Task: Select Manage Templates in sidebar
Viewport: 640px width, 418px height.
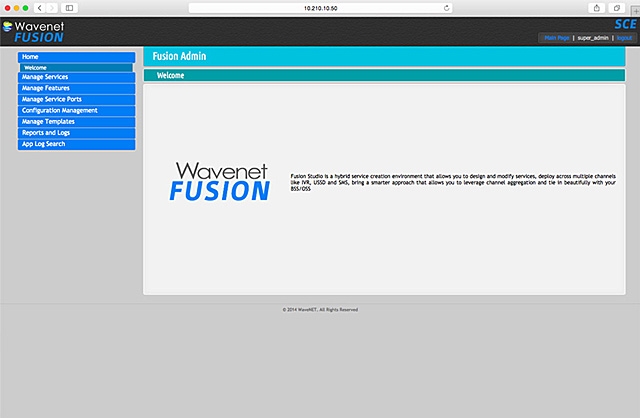Action: pyautogui.click(x=76, y=121)
